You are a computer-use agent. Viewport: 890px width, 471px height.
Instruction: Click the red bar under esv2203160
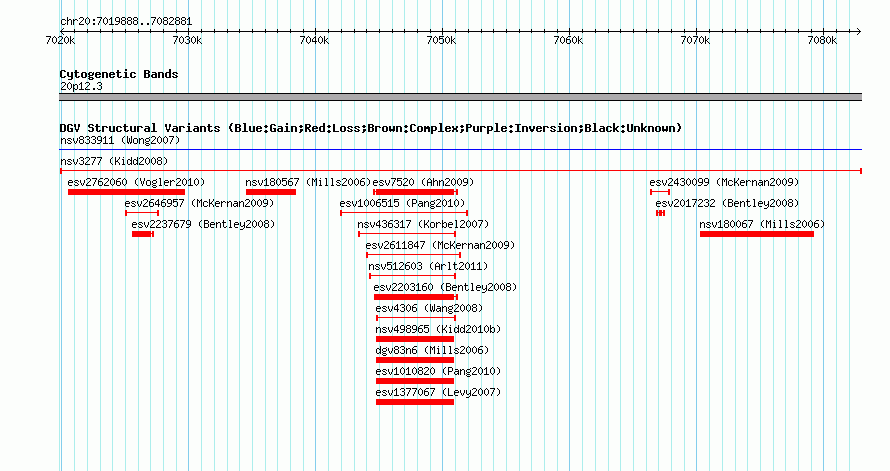click(415, 297)
